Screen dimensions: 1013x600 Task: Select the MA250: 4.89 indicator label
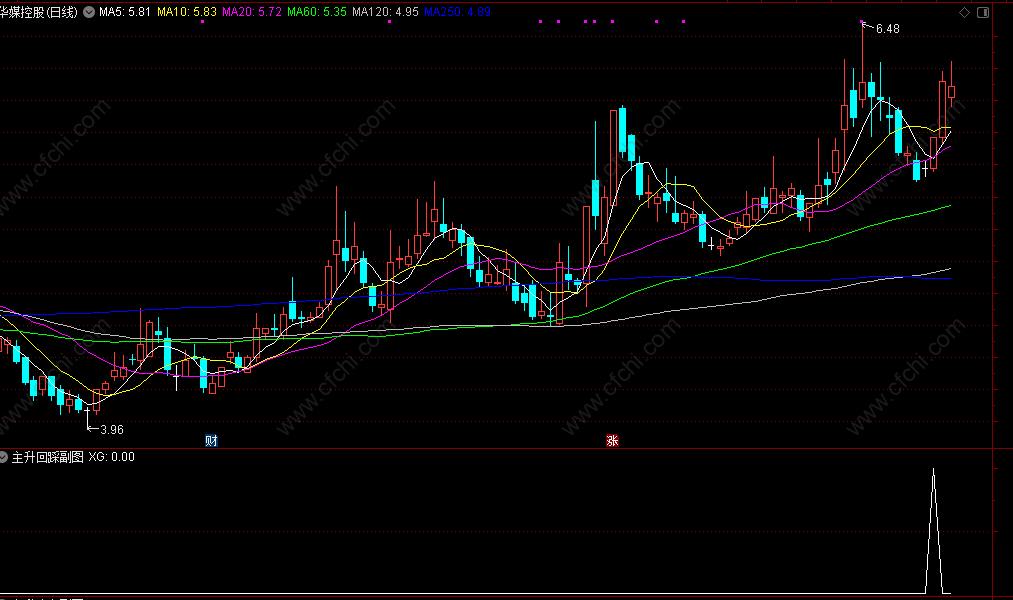[x=457, y=12]
